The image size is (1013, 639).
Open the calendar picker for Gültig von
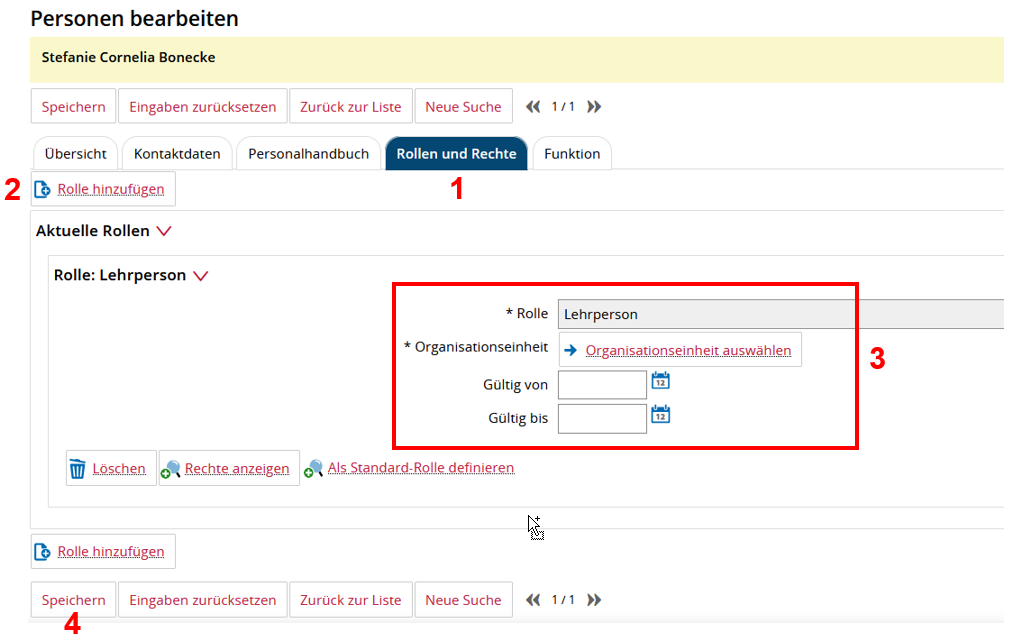pos(660,380)
